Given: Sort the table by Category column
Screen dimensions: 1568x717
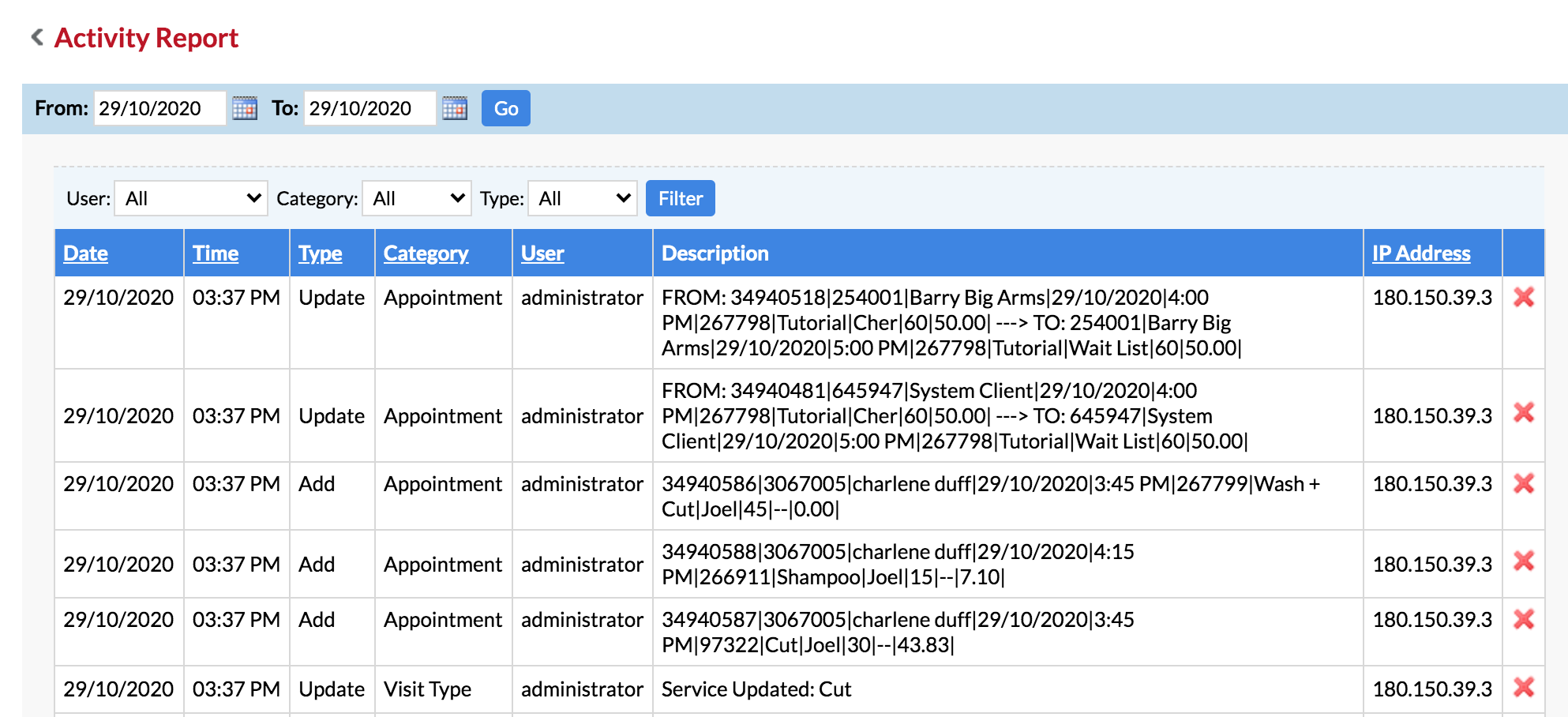Looking at the screenshot, I should [x=426, y=253].
